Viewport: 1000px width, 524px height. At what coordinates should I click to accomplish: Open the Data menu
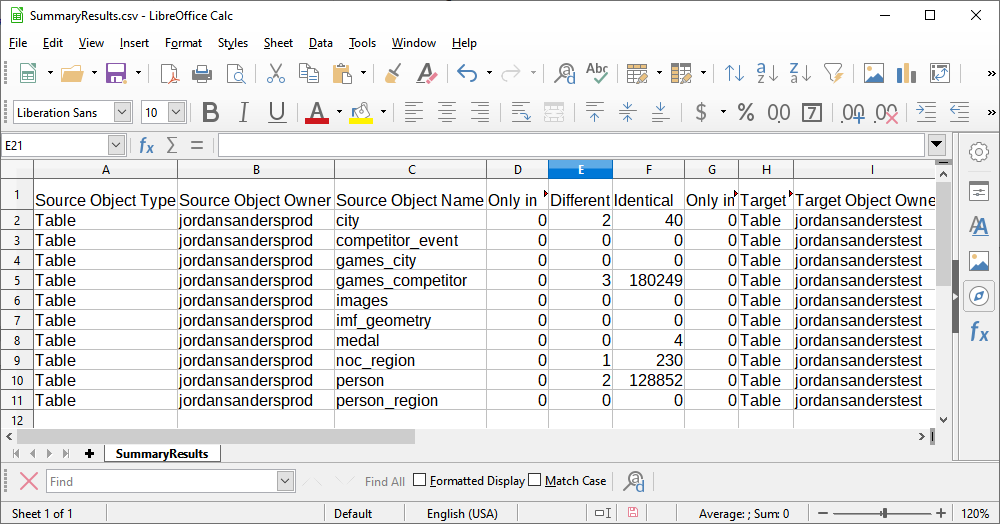click(x=321, y=43)
